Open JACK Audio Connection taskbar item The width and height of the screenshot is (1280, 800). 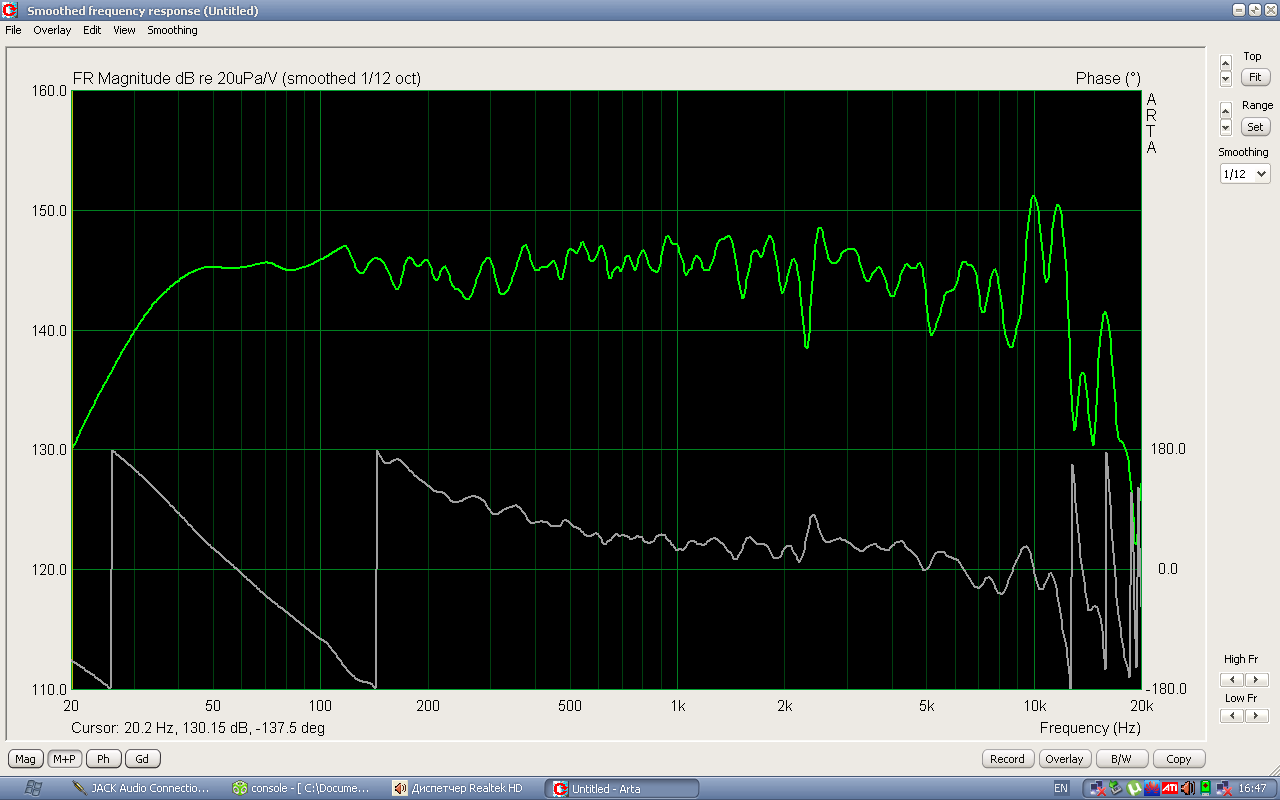click(x=142, y=788)
